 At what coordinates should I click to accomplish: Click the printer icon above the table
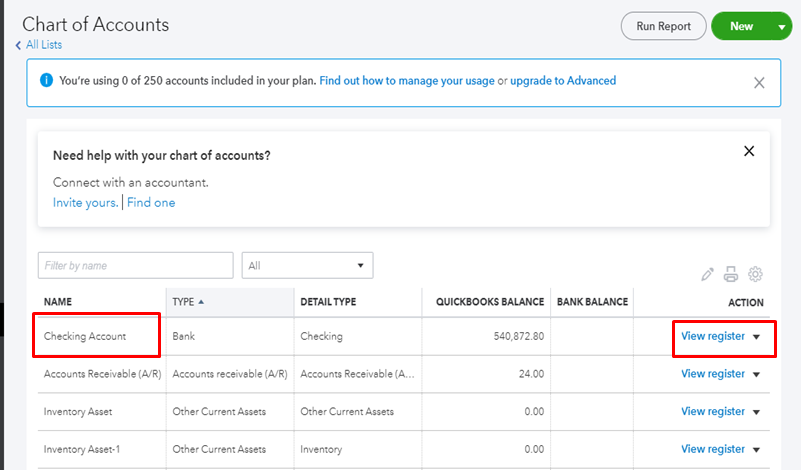(x=731, y=274)
